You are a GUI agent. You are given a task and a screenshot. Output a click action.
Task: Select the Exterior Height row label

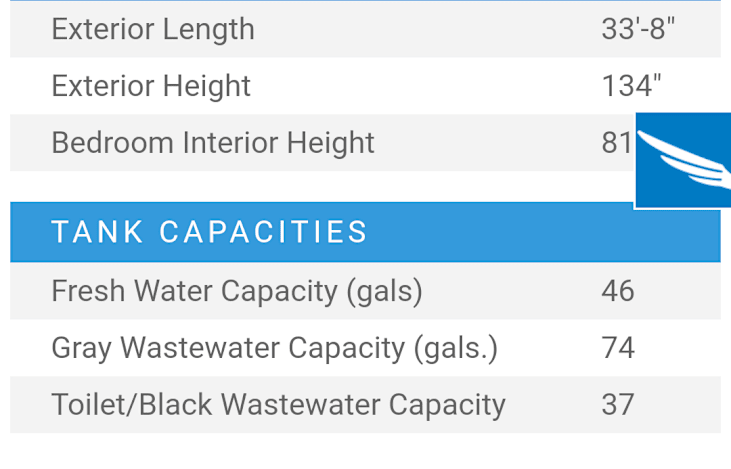pos(151,86)
